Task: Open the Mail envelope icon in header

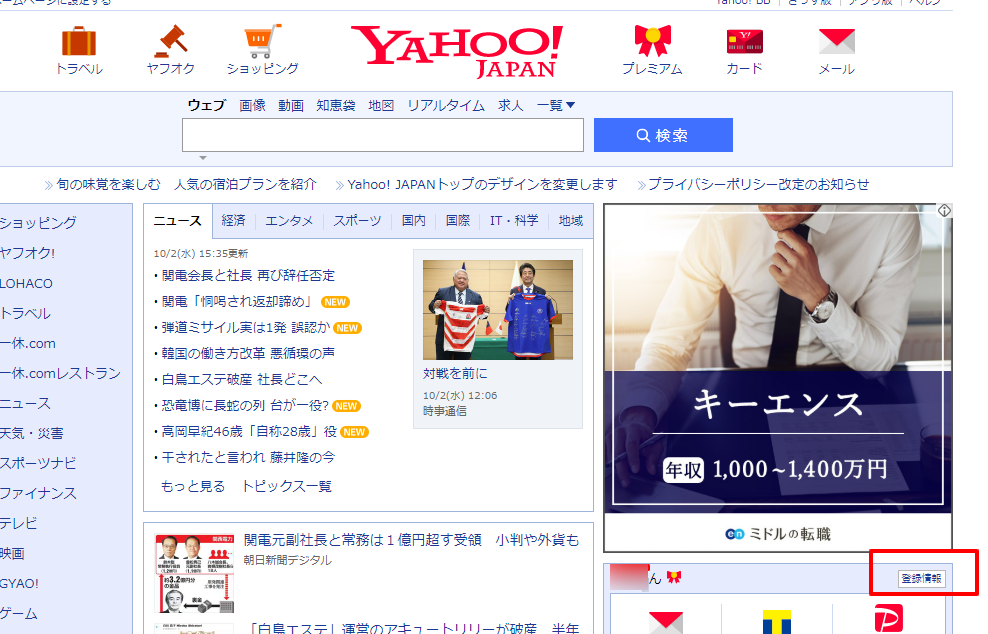Action: 836,42
